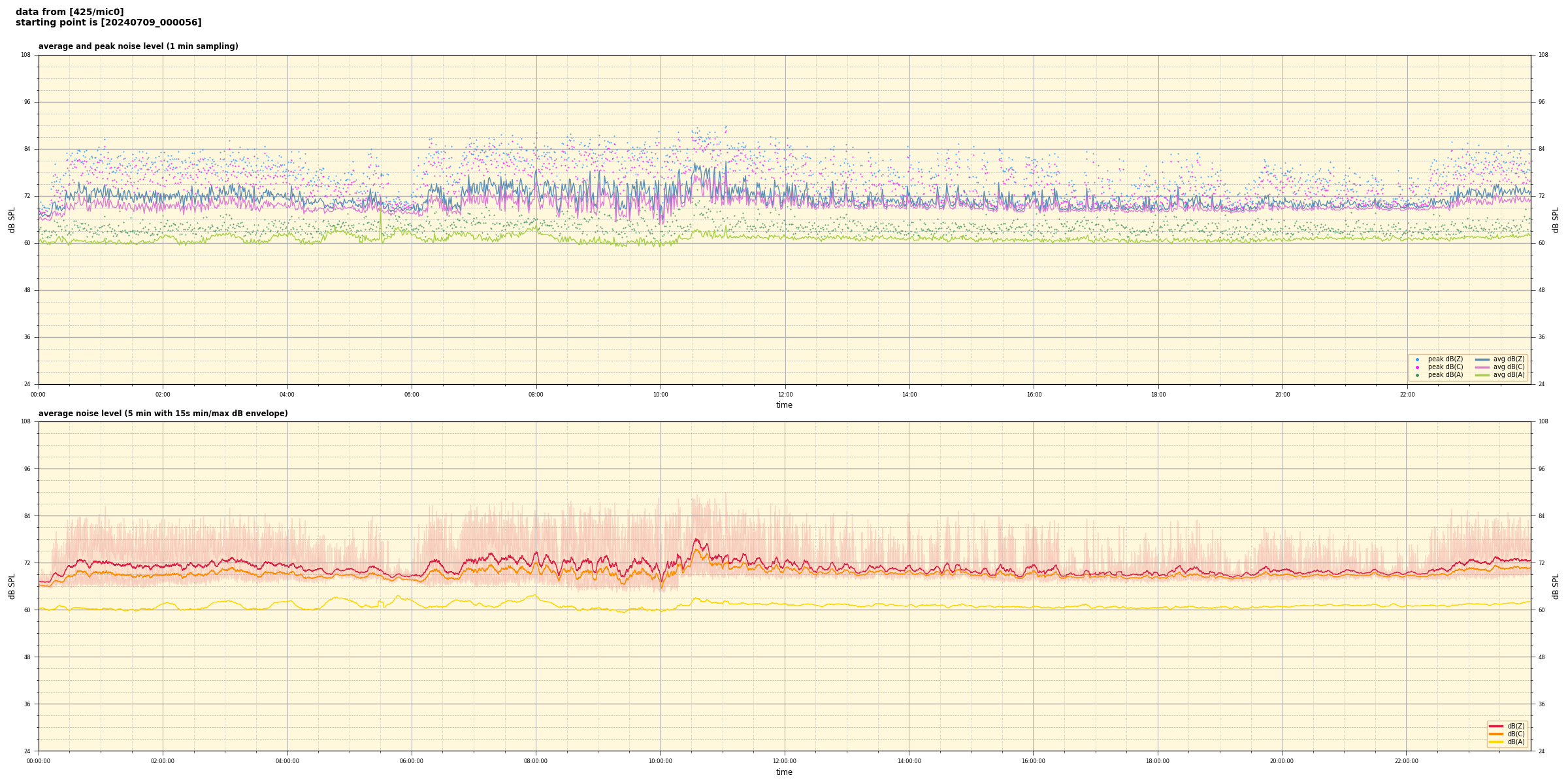Click the peak dB(Z) blue legend marker
This screenshot has width=1568, height=784.
coord(1417,359)
